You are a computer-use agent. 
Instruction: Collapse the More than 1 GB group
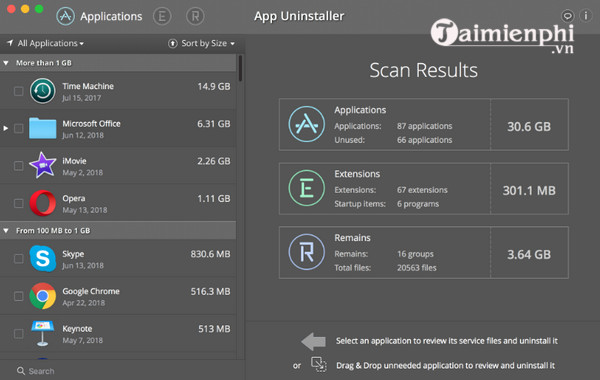[x=6, y=63]
